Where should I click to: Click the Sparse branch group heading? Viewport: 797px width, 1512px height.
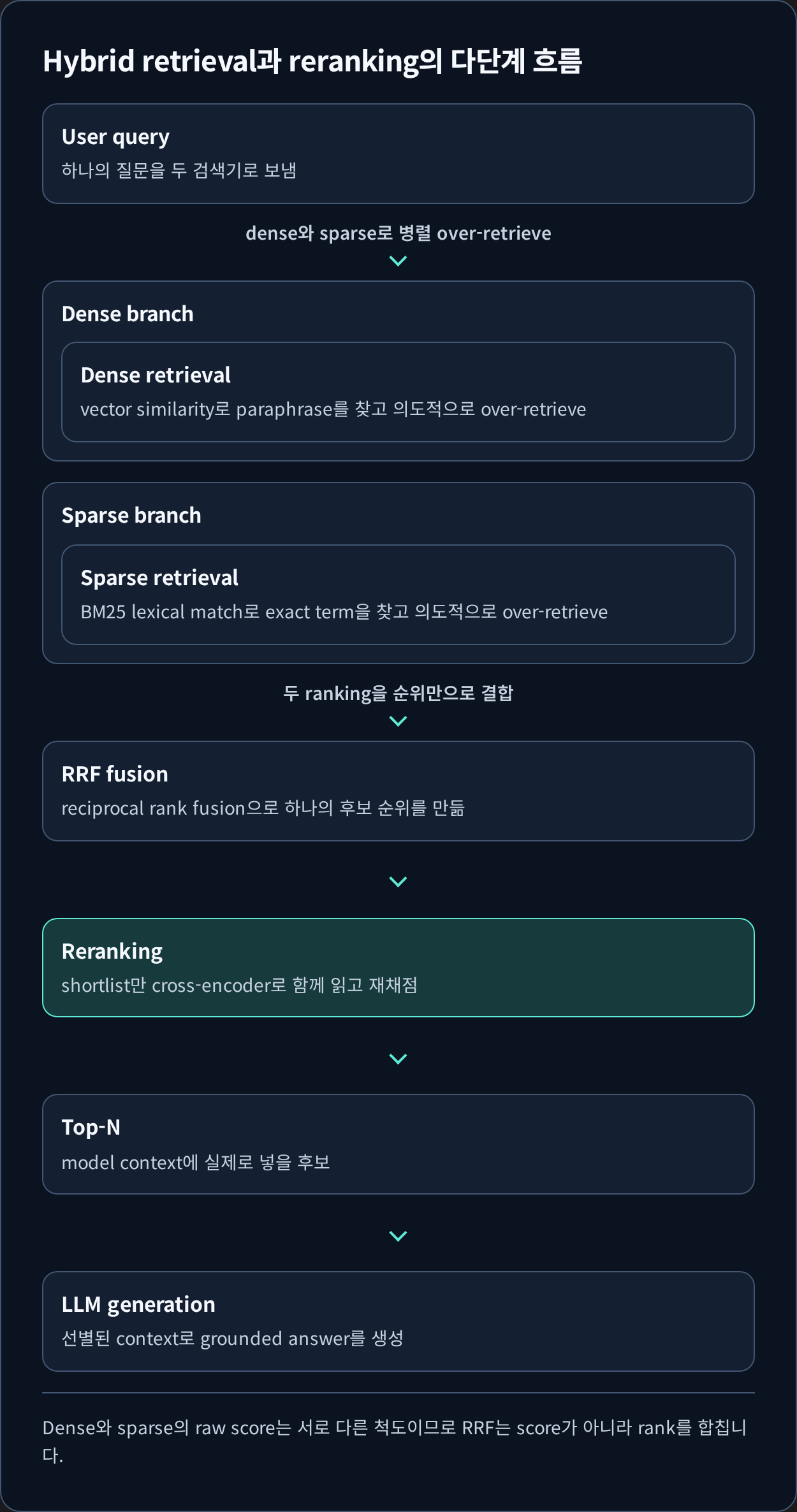tap(131, 515)
